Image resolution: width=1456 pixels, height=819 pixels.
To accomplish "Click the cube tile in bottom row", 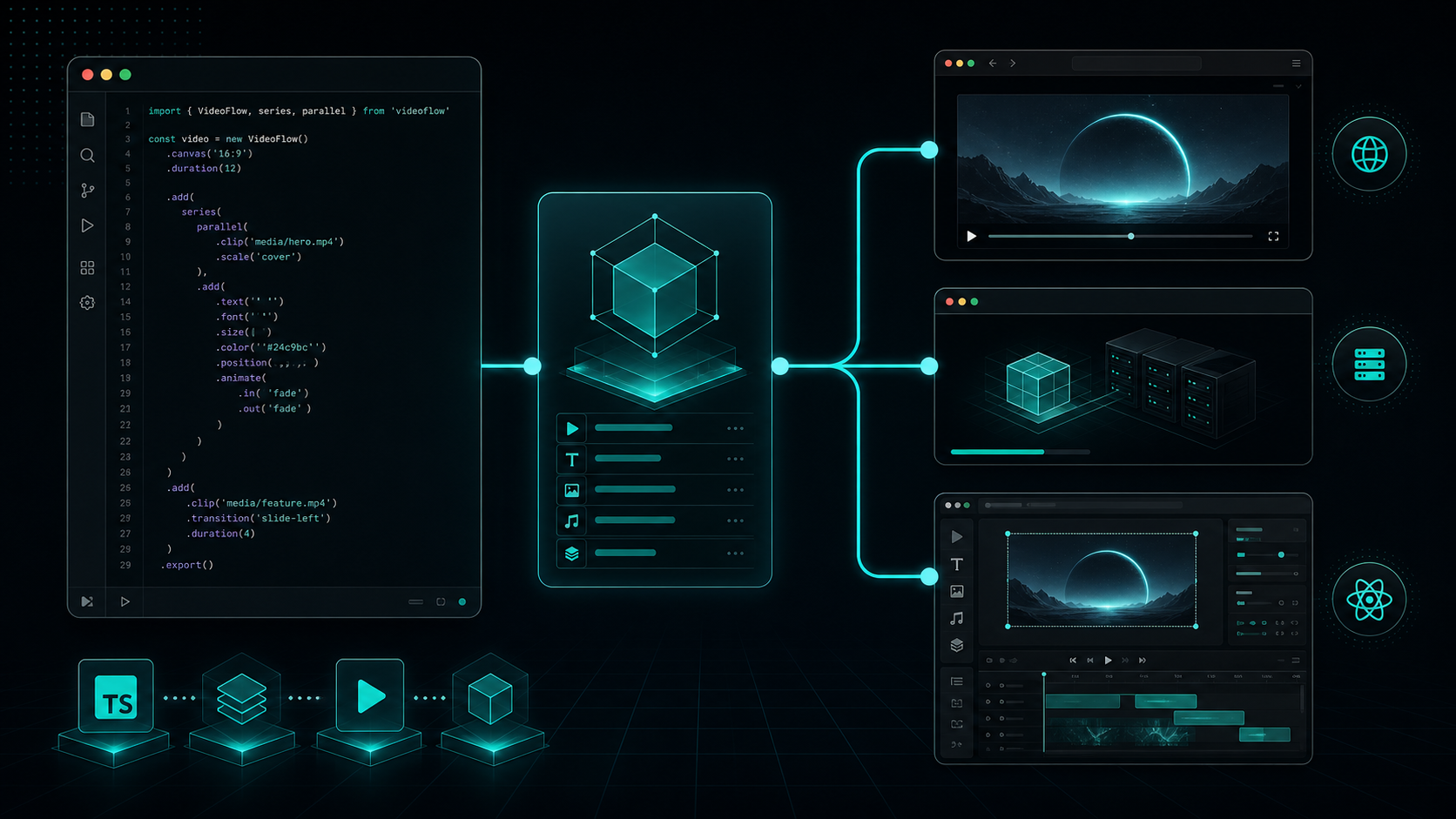I will [x=490, y=698].
